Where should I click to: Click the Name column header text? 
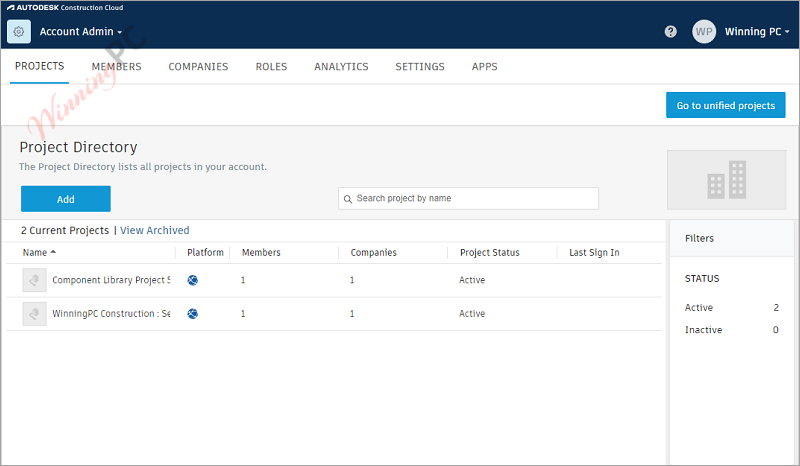tap(35, 253)
